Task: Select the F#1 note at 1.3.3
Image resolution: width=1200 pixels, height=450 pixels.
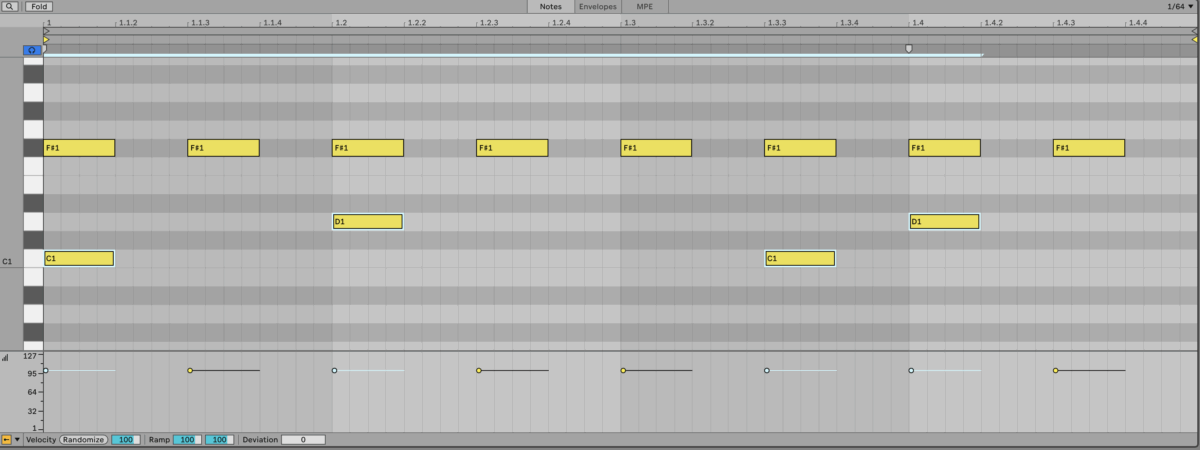Action: pos(800,148)
